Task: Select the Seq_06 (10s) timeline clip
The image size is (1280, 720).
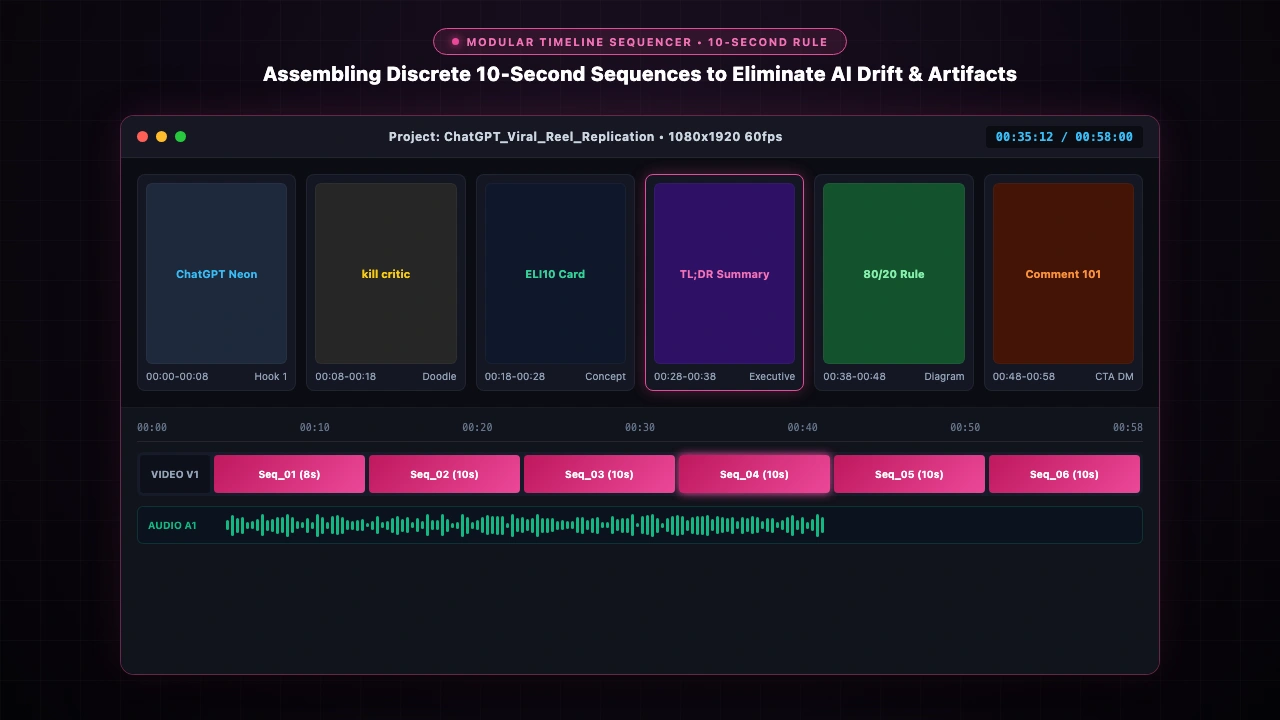Action: click(1064, 474)
